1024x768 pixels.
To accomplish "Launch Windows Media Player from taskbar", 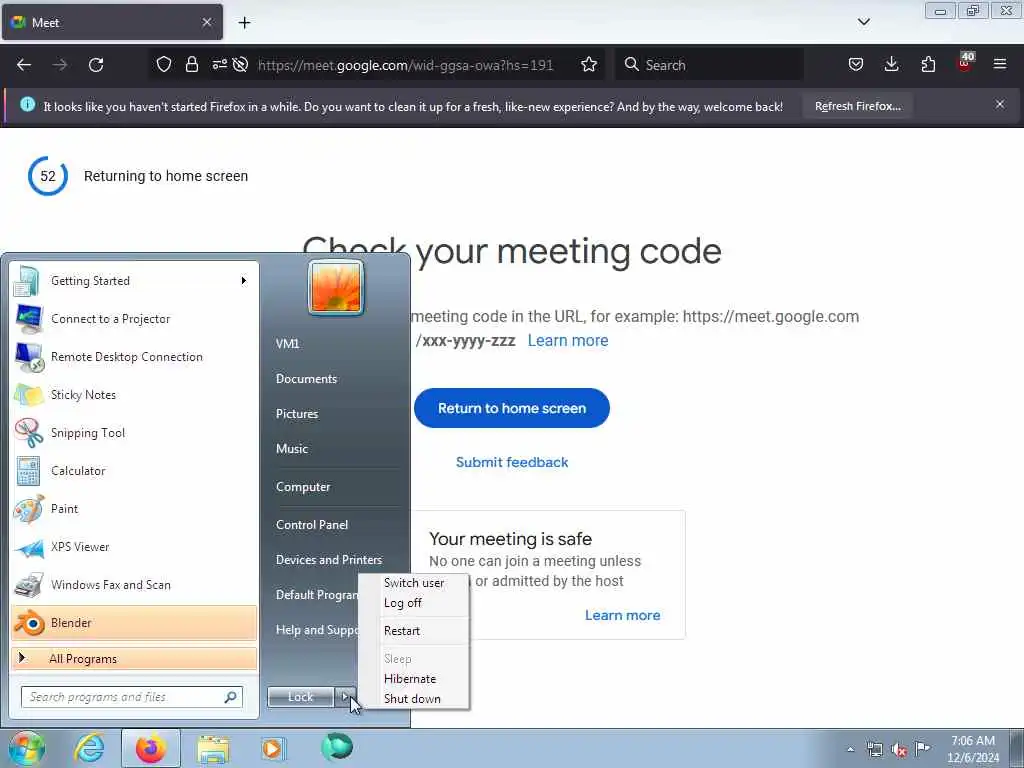I will click(272, 748).
